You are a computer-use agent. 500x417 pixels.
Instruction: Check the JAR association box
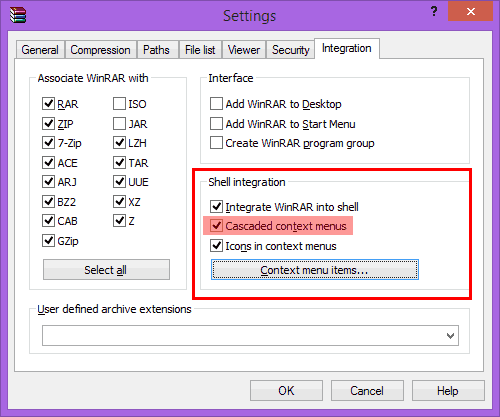point(119,123)
